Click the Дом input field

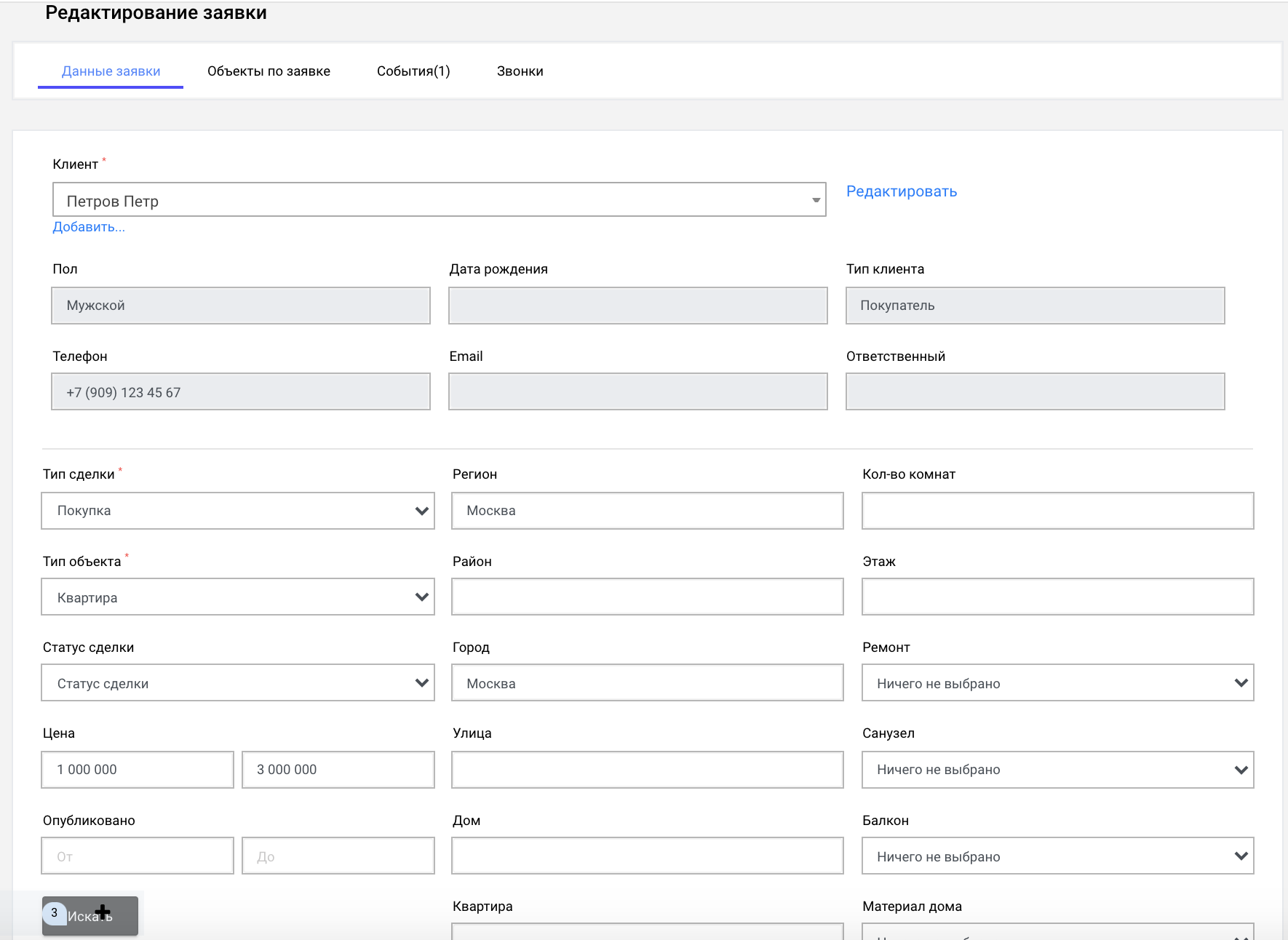648,856
